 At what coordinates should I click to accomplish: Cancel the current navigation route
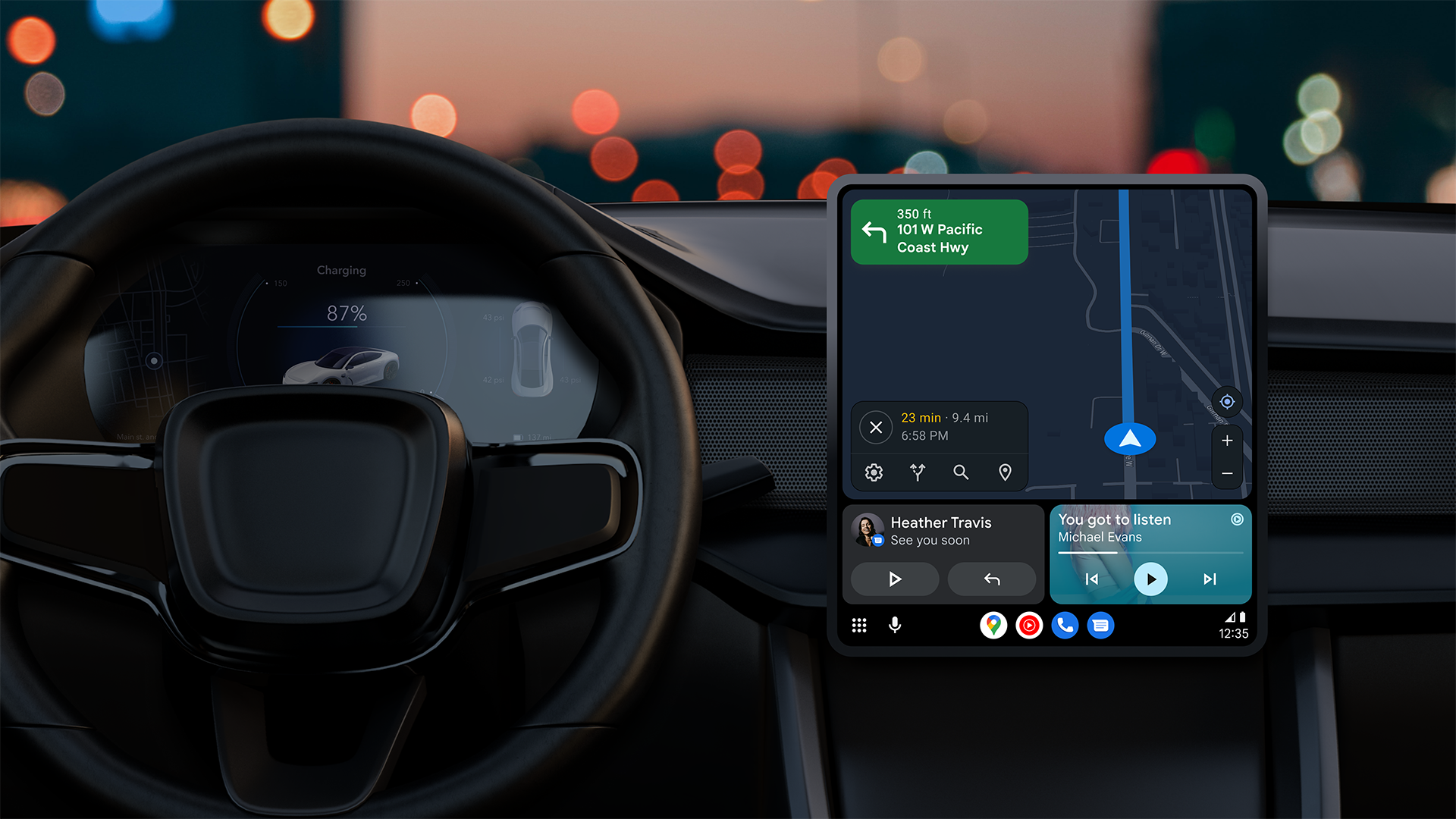click(875, 426)
